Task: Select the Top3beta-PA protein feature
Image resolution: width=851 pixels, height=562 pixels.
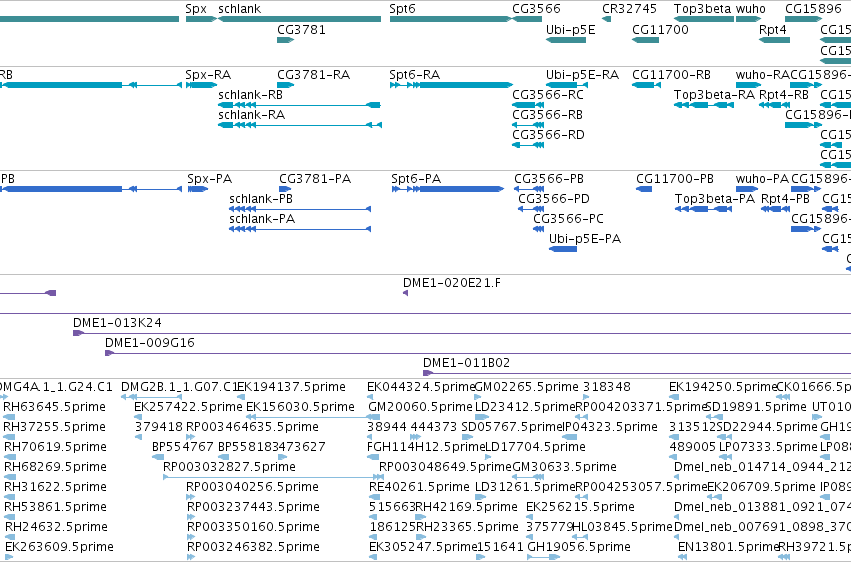Action: (x=704, y=209)
